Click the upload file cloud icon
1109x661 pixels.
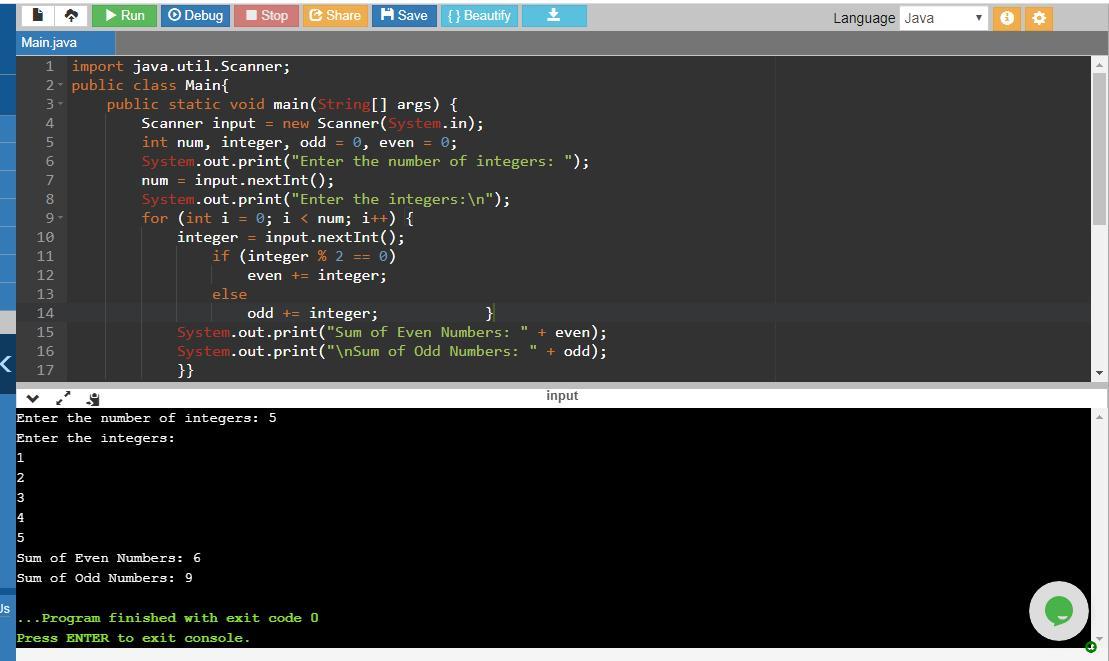tap(70, 15)
